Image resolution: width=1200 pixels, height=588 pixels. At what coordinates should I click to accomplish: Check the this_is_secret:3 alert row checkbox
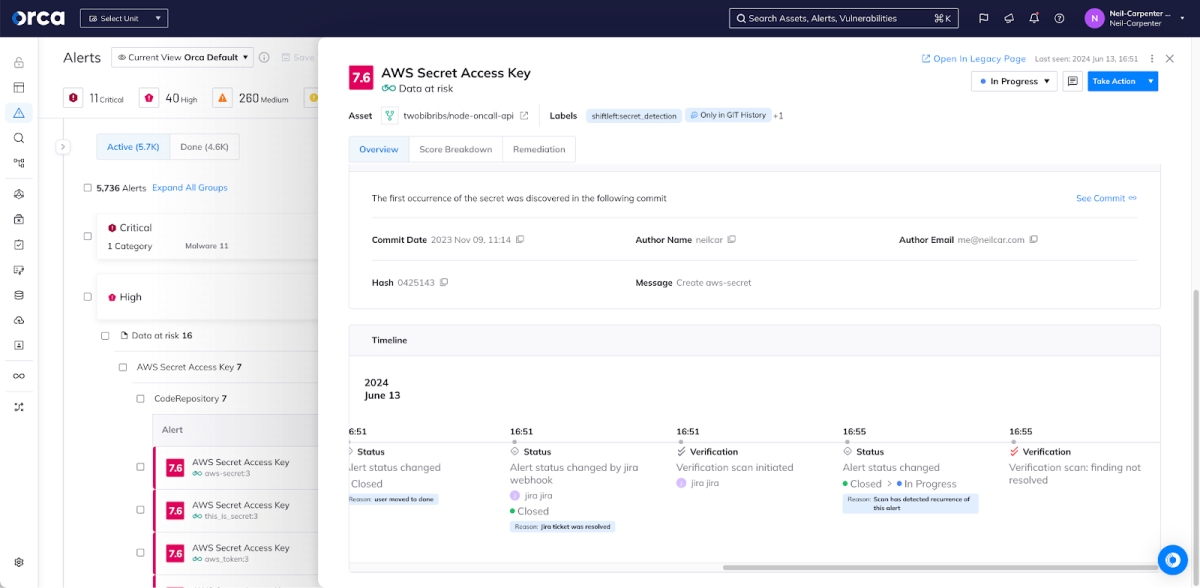tap(141, 510)
